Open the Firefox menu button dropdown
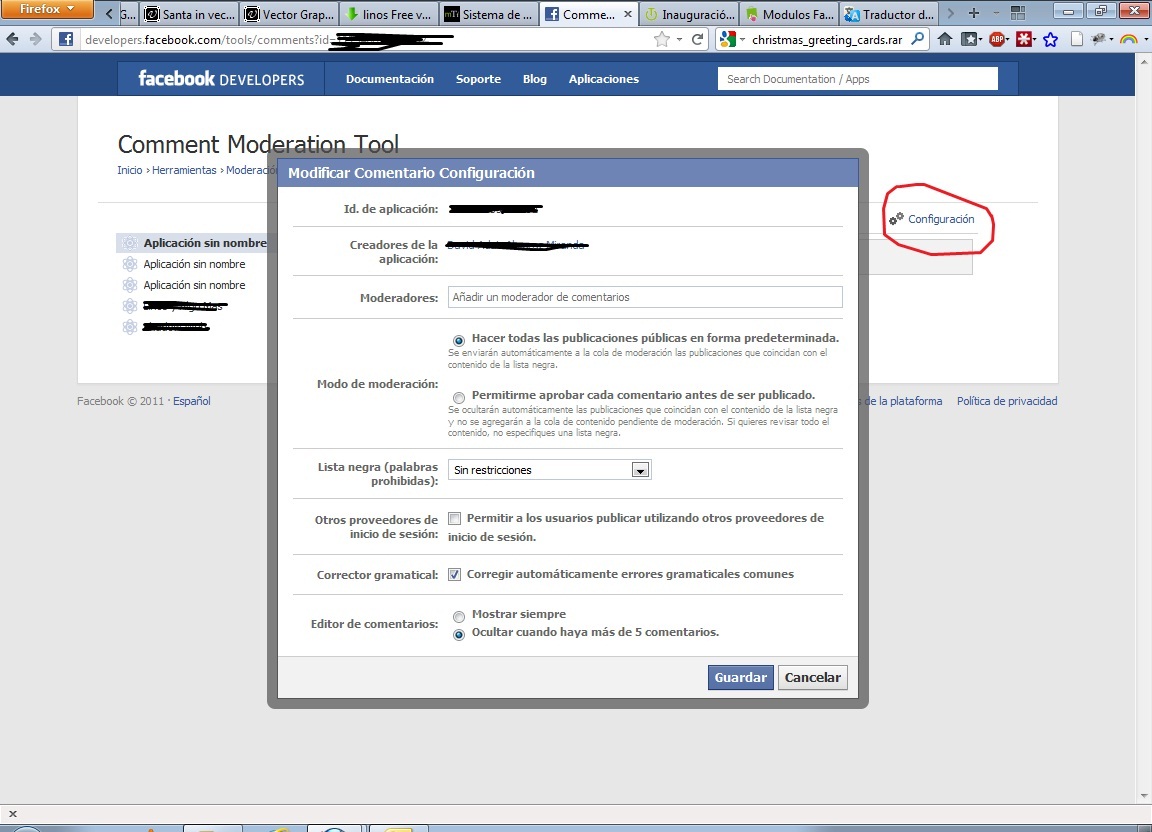The height and width of the screenshot is (832, 1152). (x=47, y=9)
